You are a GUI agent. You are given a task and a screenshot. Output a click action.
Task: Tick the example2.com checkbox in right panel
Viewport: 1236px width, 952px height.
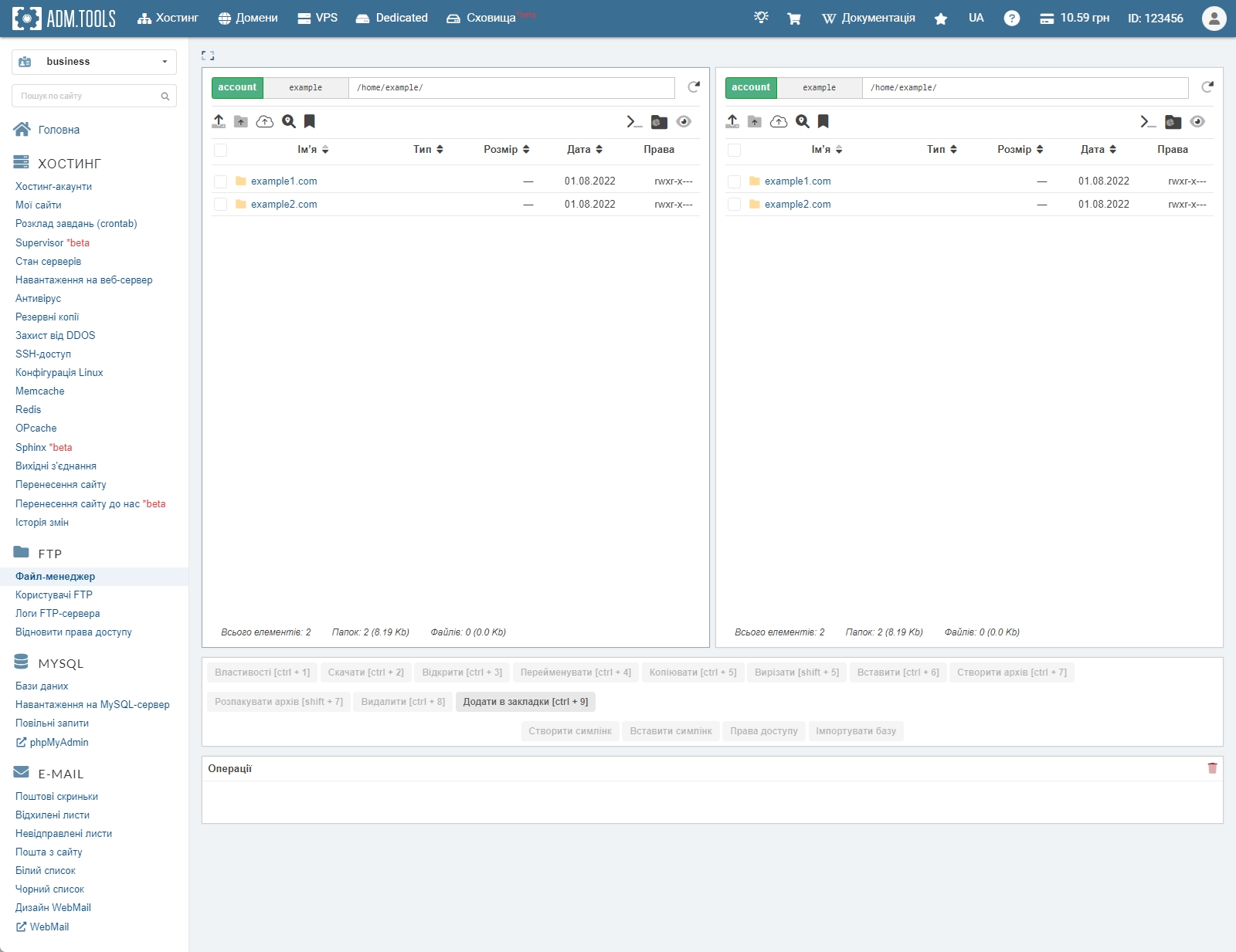[x=735, y=205]
